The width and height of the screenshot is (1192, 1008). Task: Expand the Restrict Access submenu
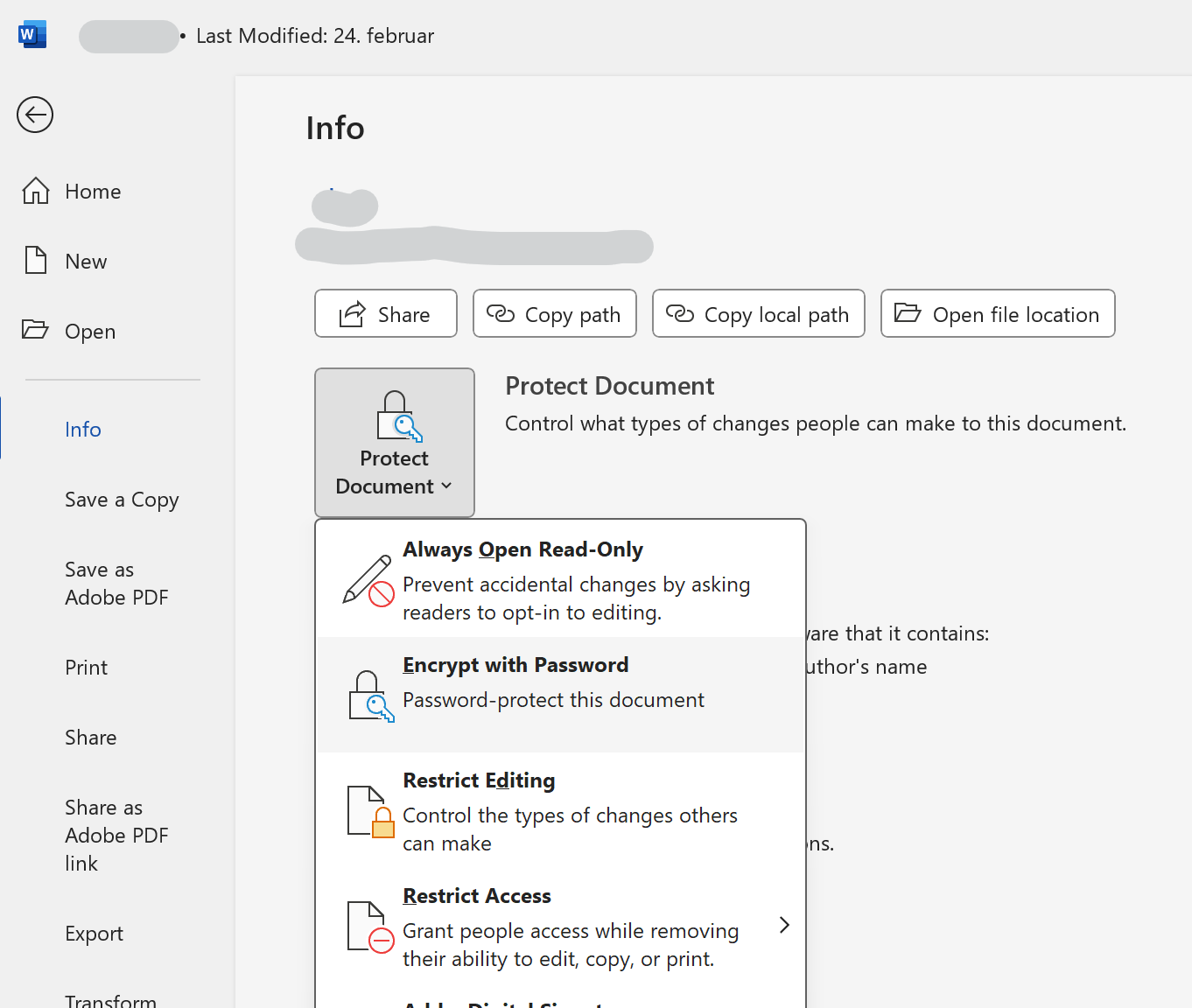tap(783, 925)
